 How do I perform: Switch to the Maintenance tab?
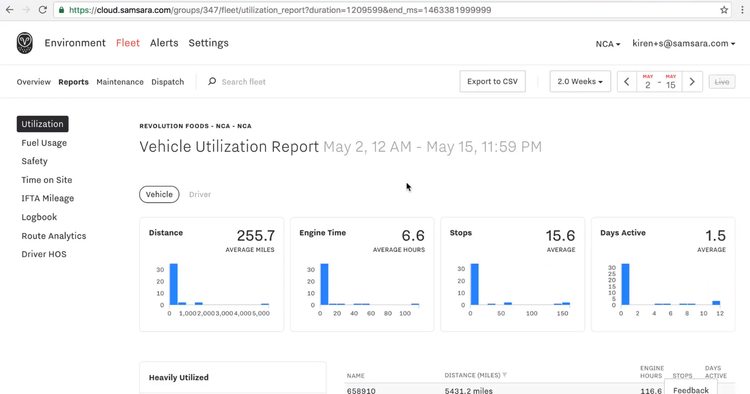point(120,82)
